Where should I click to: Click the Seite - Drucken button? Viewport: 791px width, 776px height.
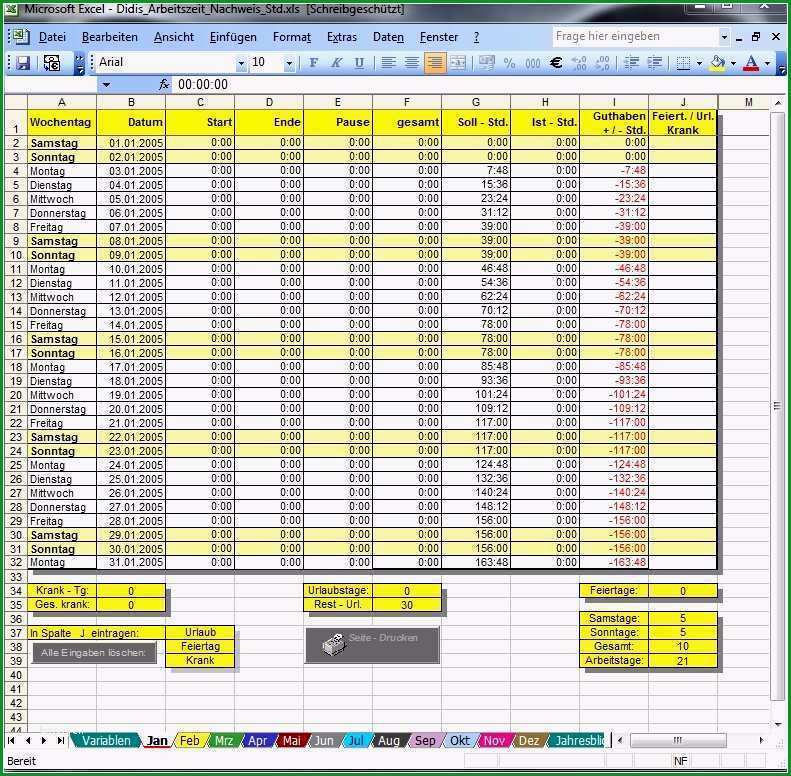coord(372,644)
